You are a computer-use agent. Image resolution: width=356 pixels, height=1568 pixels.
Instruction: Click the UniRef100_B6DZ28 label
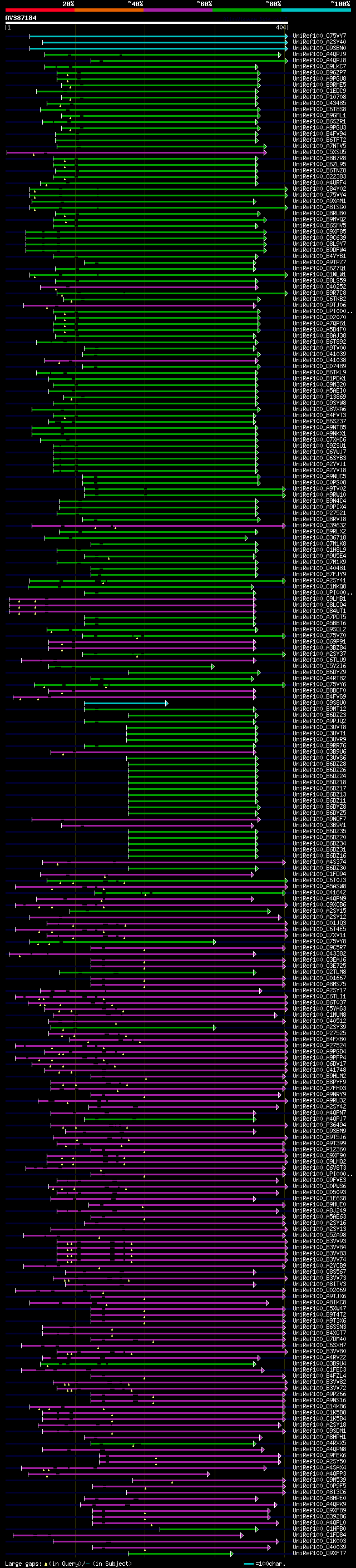pyautogui.click(x=319, y=764)
